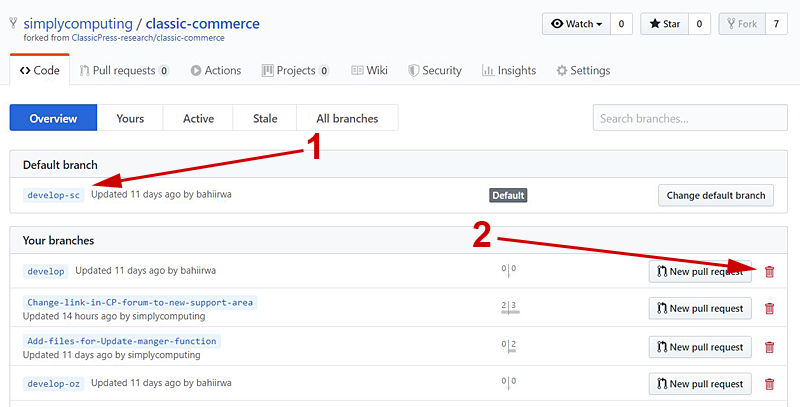The height and width of the screenshot is (407, 800).
Task: New pull request for Add-files-for-Update-manger-function
Action: [x=700, y=347]
